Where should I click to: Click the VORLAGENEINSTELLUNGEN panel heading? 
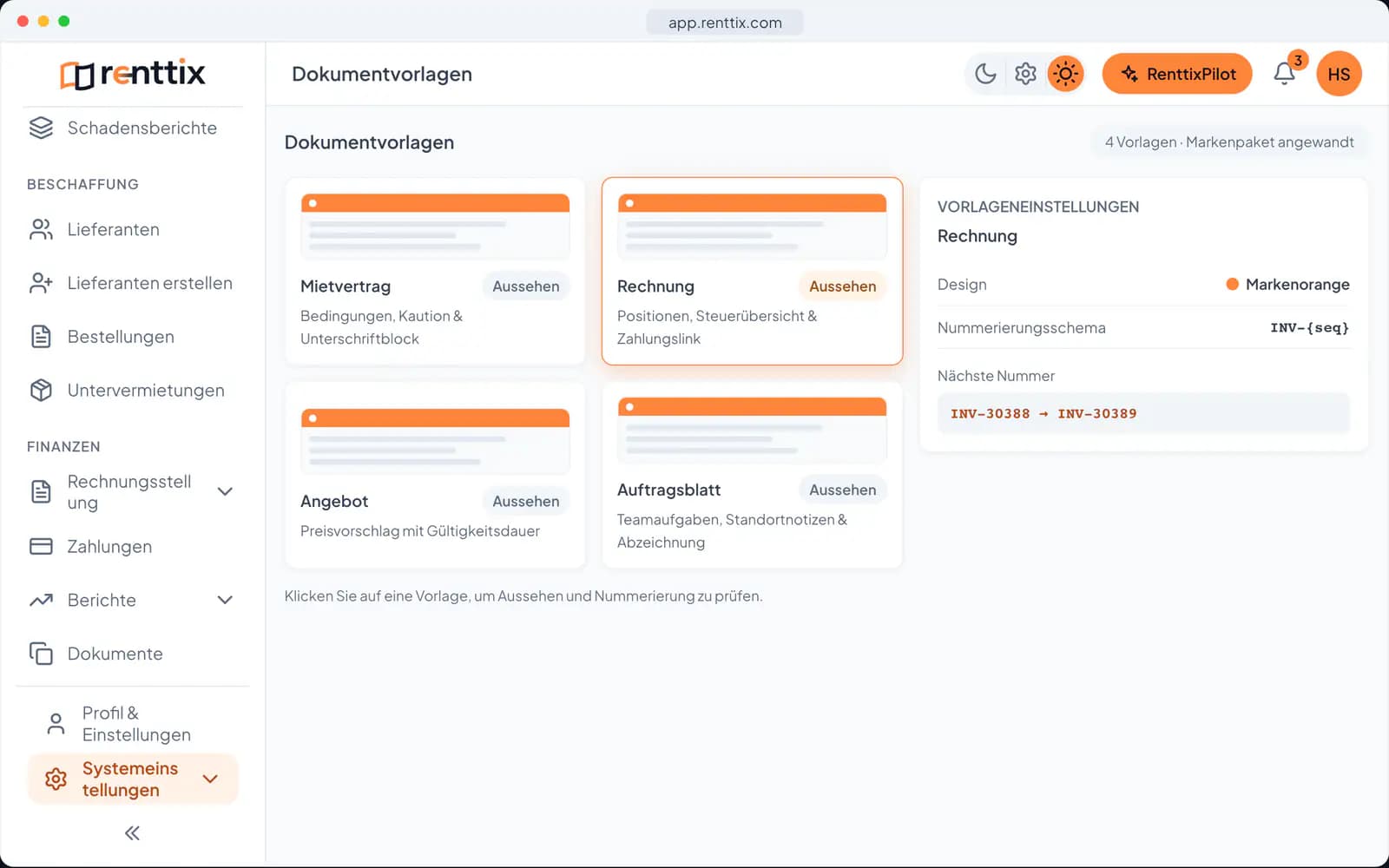(x=1038, y=207)
